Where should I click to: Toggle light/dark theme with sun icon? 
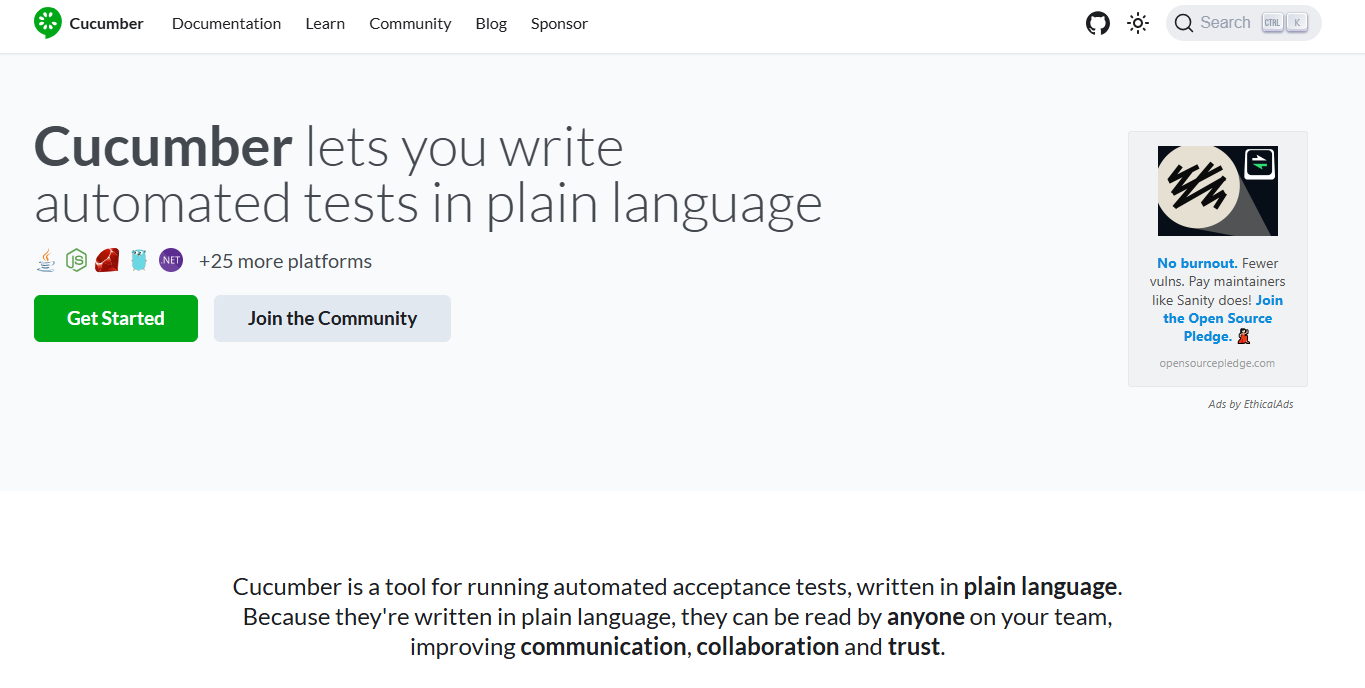[x=1138, y=23]
